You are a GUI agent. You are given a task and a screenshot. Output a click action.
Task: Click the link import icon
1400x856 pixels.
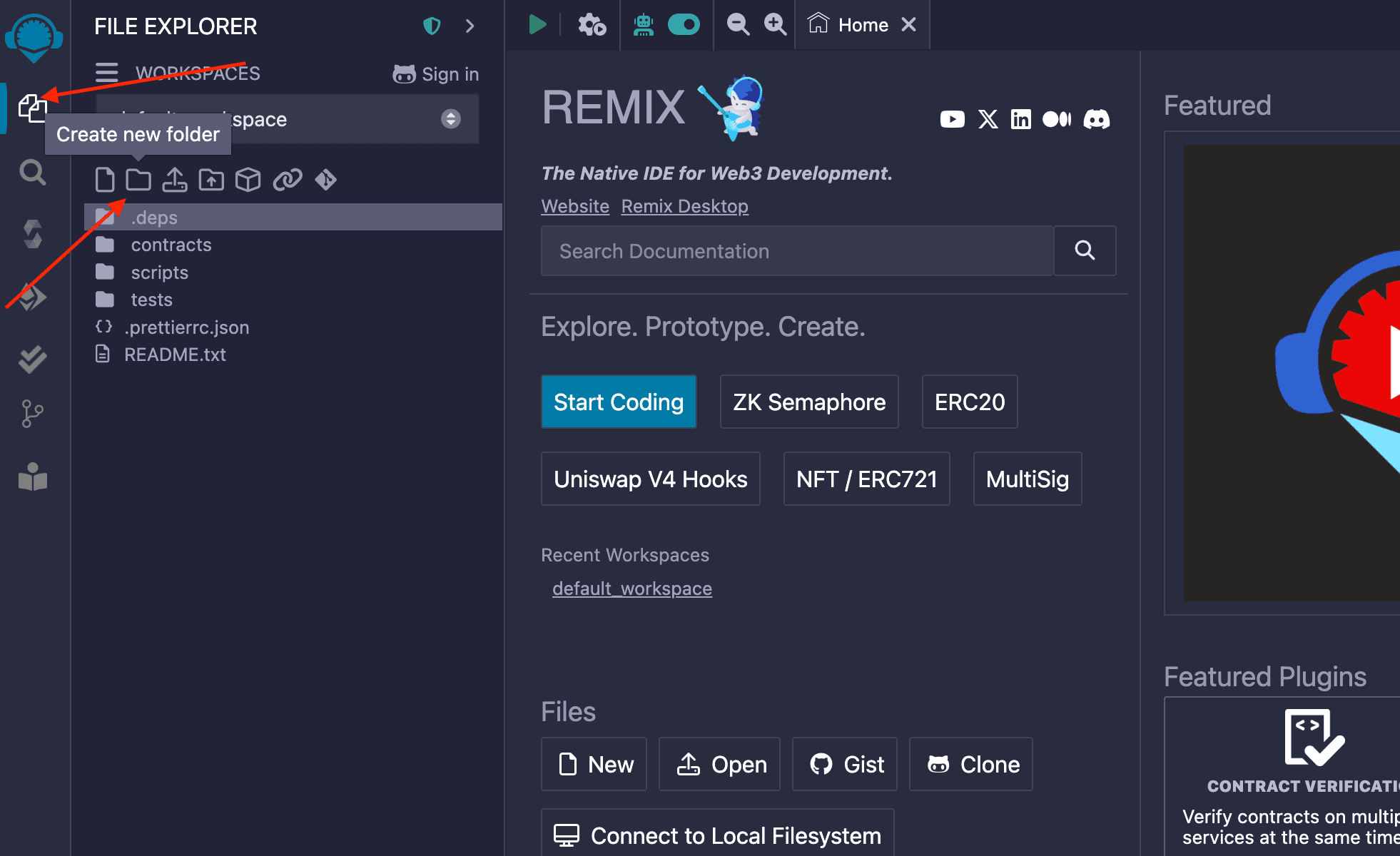tap(288, 180)
